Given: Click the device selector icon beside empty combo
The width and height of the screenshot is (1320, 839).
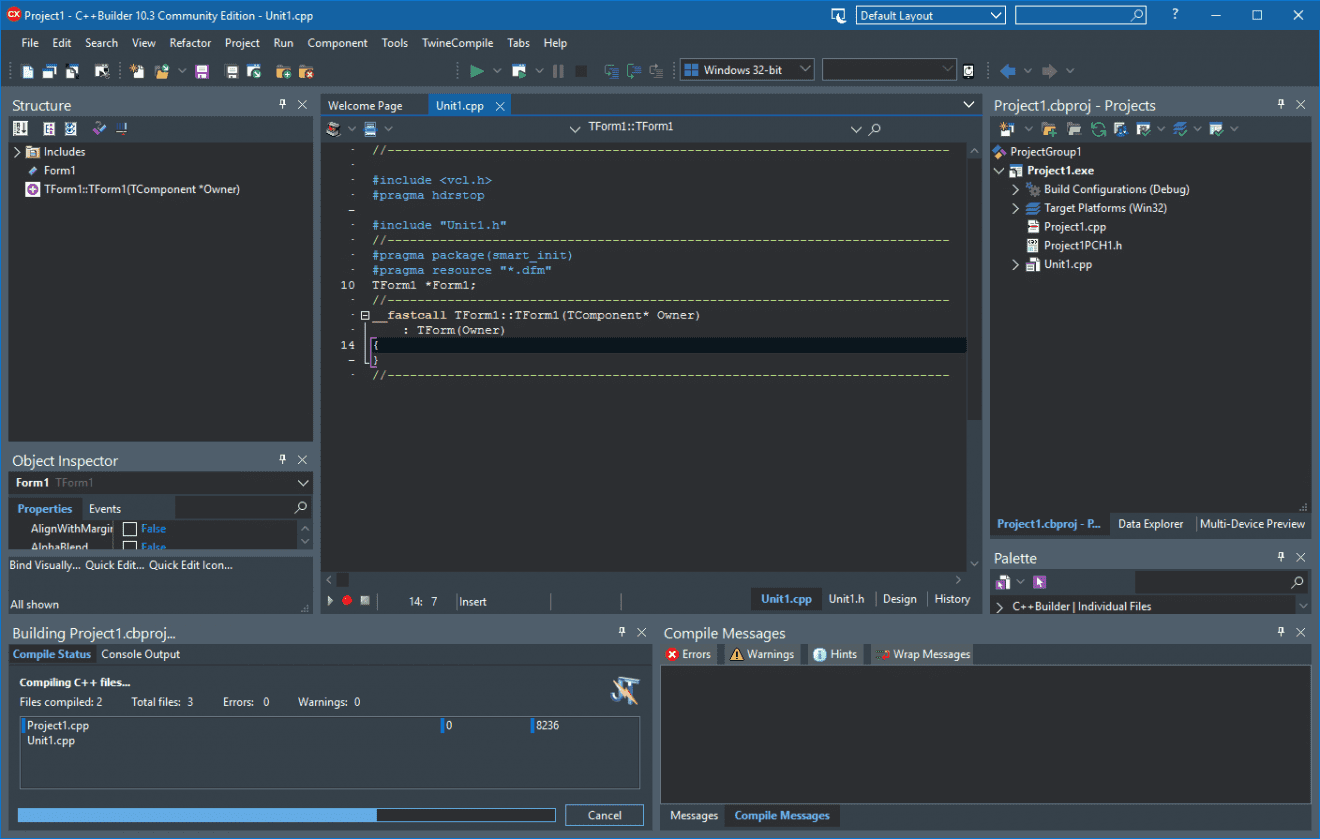Looking at the screenshot, I should pos(968,71).
